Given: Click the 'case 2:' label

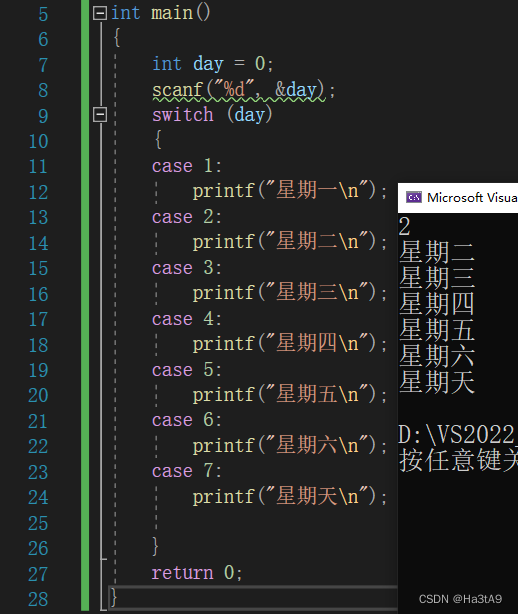Looking at the screenshot, I should [187, 217].
